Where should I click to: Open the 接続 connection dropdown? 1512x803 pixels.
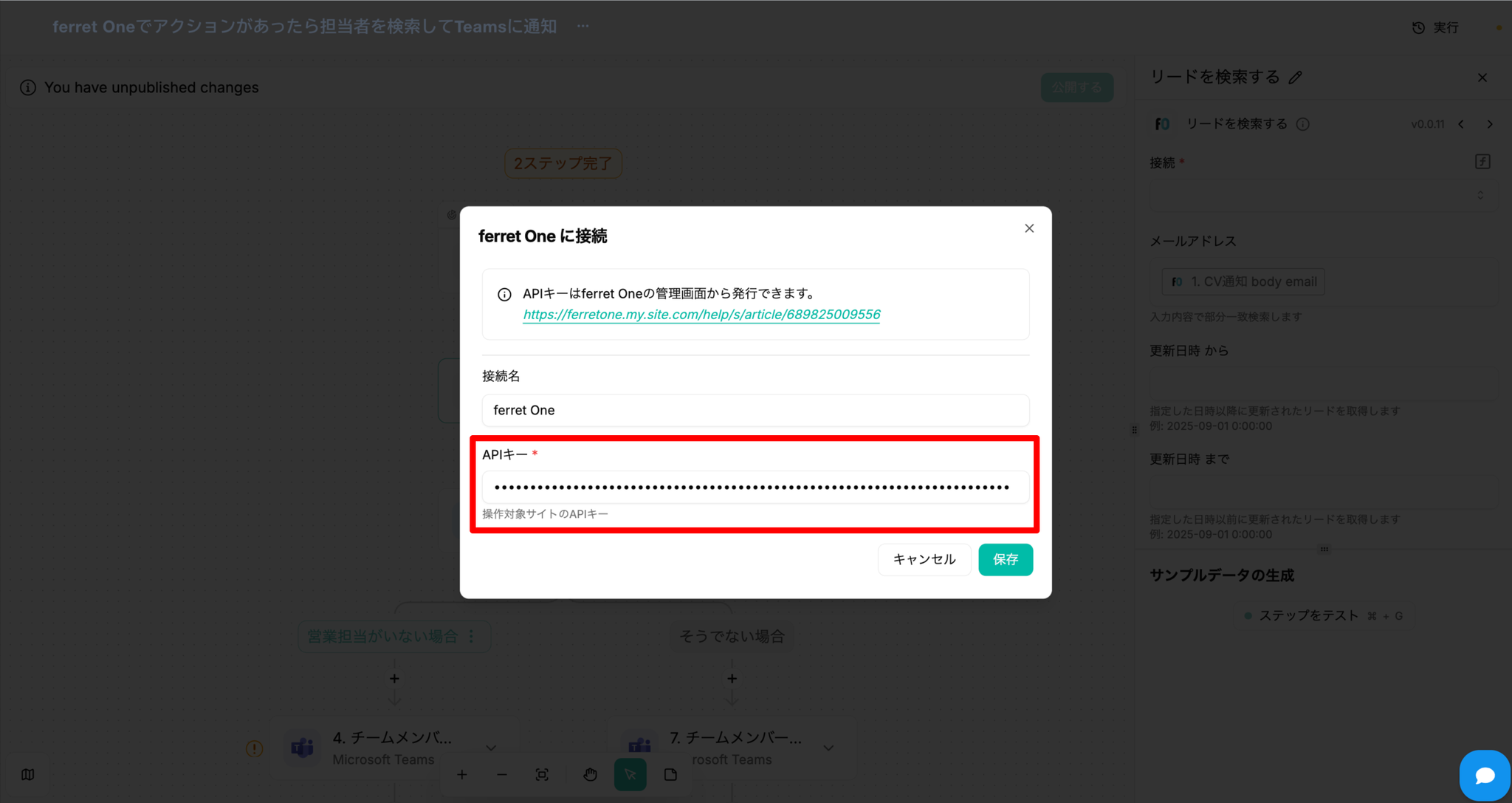click(x=1322, y=195)
